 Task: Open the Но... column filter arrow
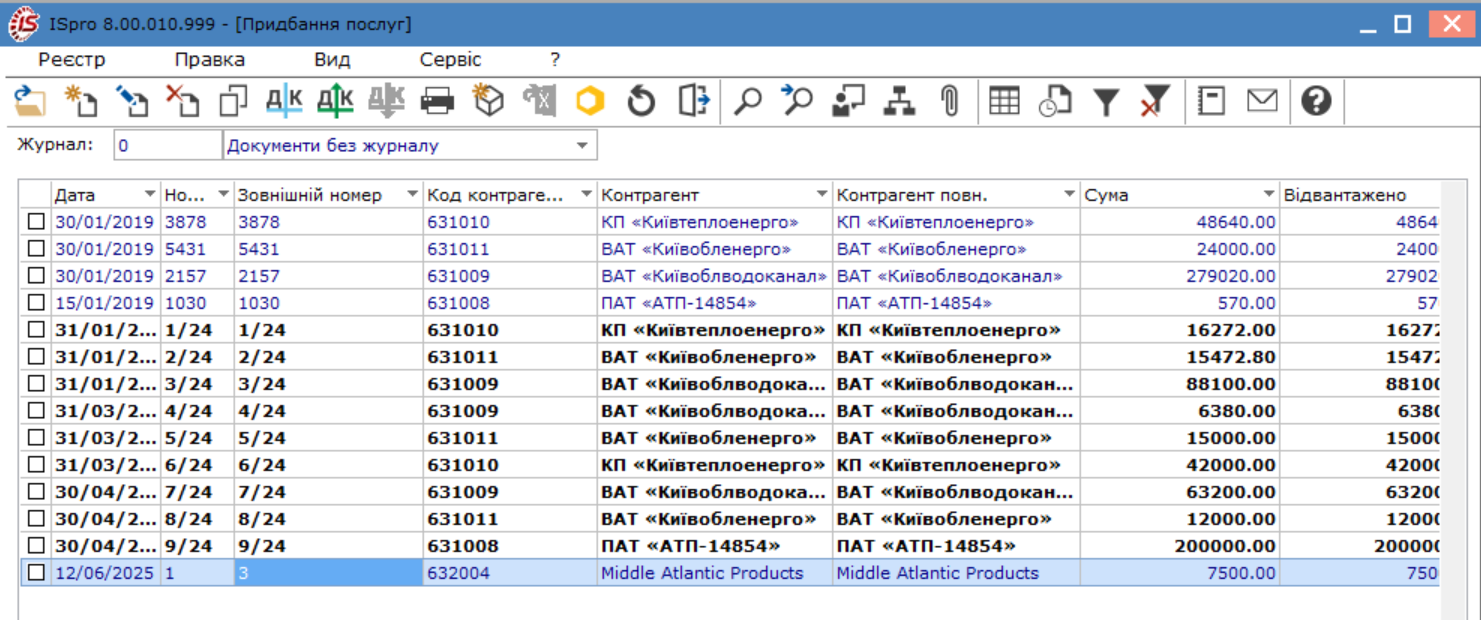[x=223, y=195]
